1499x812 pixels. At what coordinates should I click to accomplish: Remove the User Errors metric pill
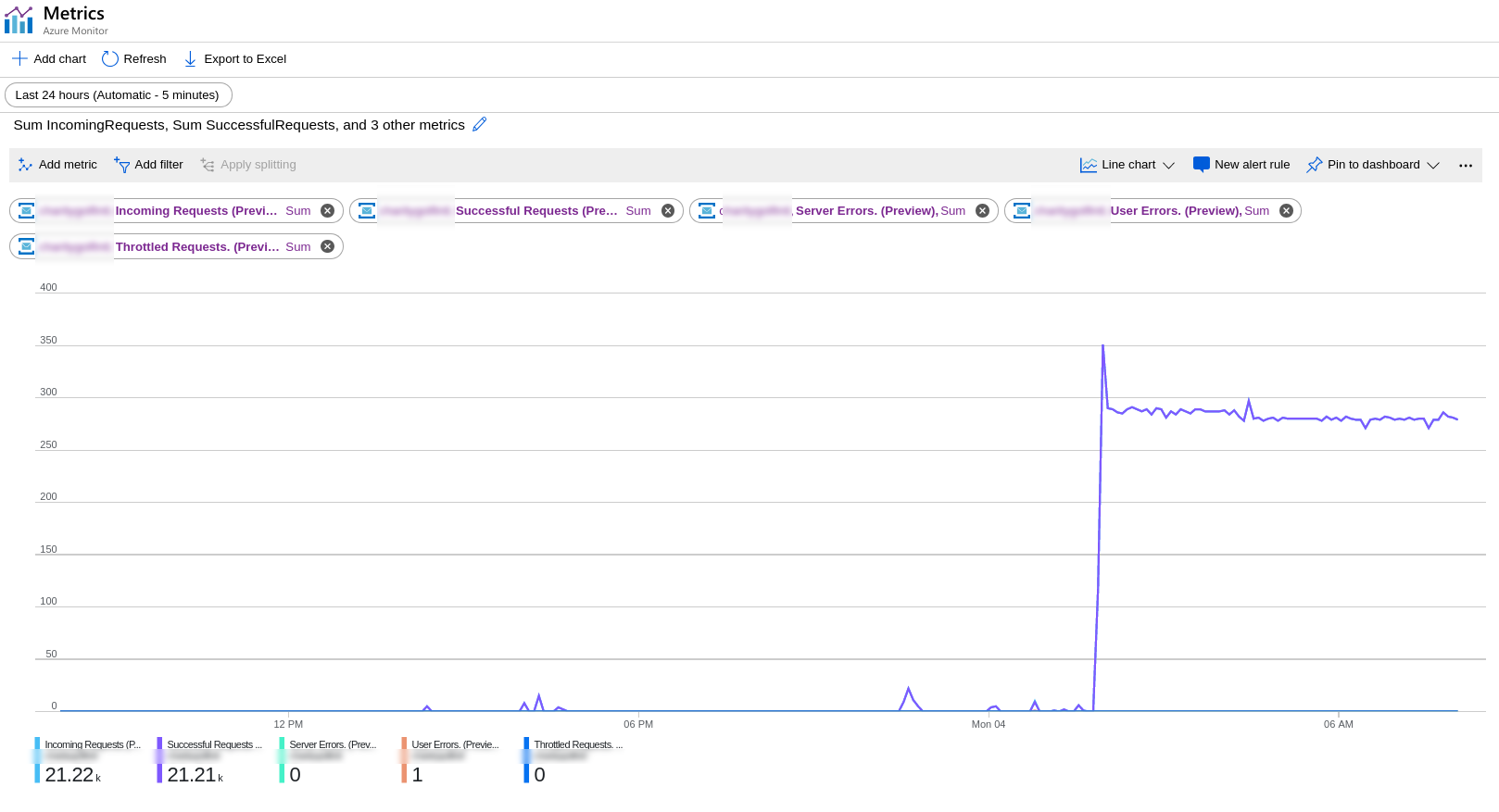coord(1286,210)
